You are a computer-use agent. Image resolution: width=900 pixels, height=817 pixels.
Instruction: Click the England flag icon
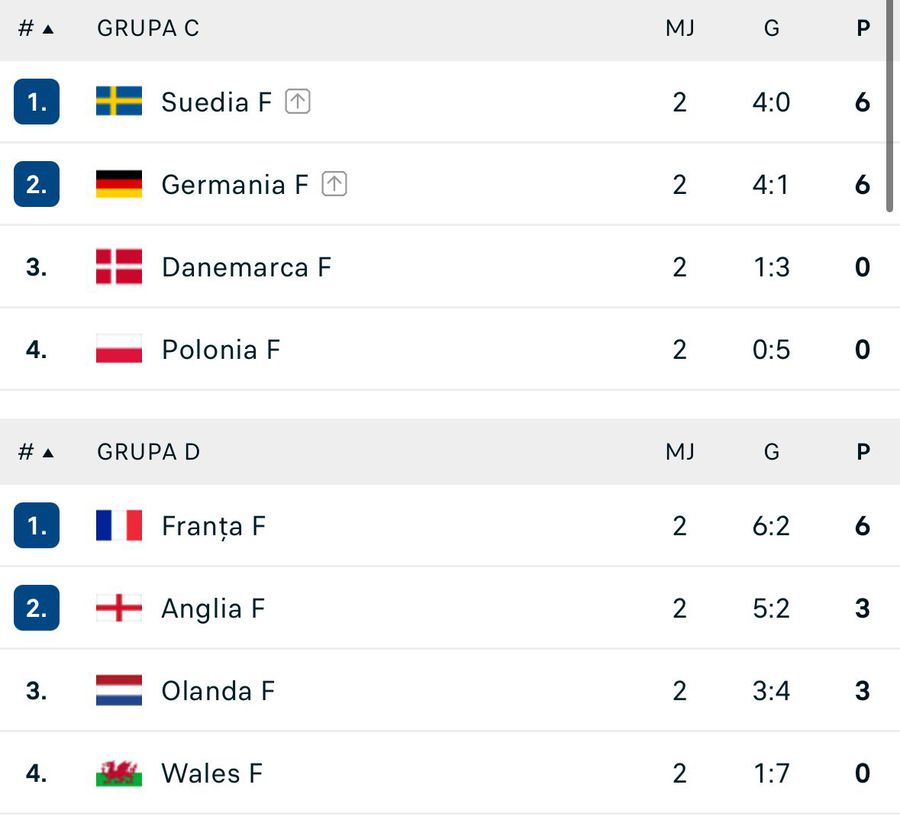(117, 608)
